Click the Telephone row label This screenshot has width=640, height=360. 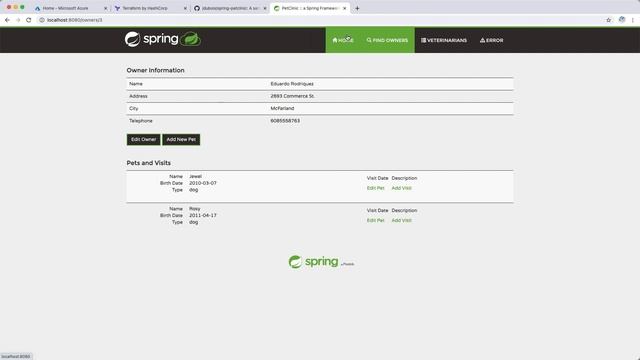[141, 121]
